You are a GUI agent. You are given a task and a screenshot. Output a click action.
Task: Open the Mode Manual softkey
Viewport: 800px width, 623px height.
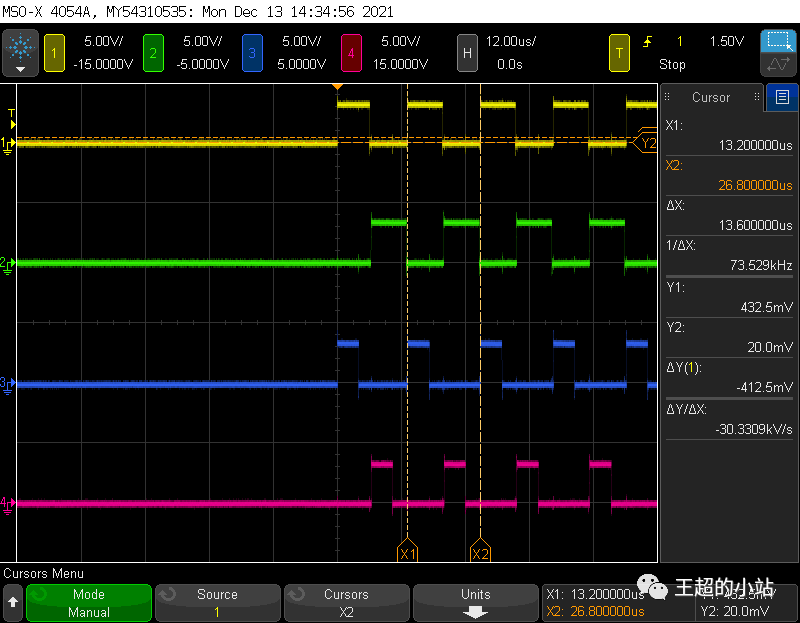click(x=89, y=603)
